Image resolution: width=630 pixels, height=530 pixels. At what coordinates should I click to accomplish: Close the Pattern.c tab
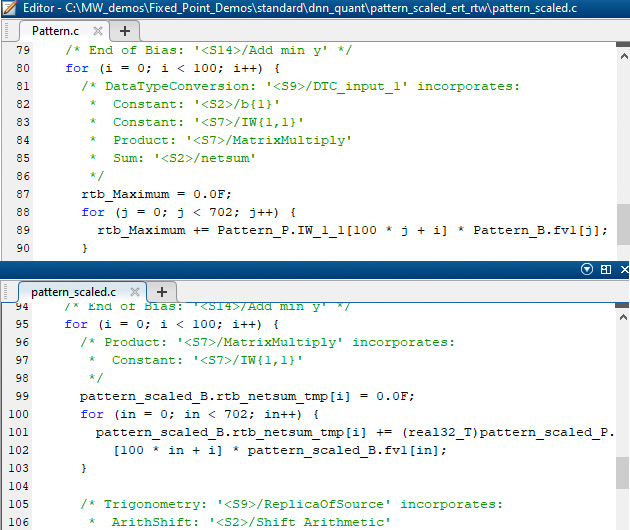[x=98, y=31]
